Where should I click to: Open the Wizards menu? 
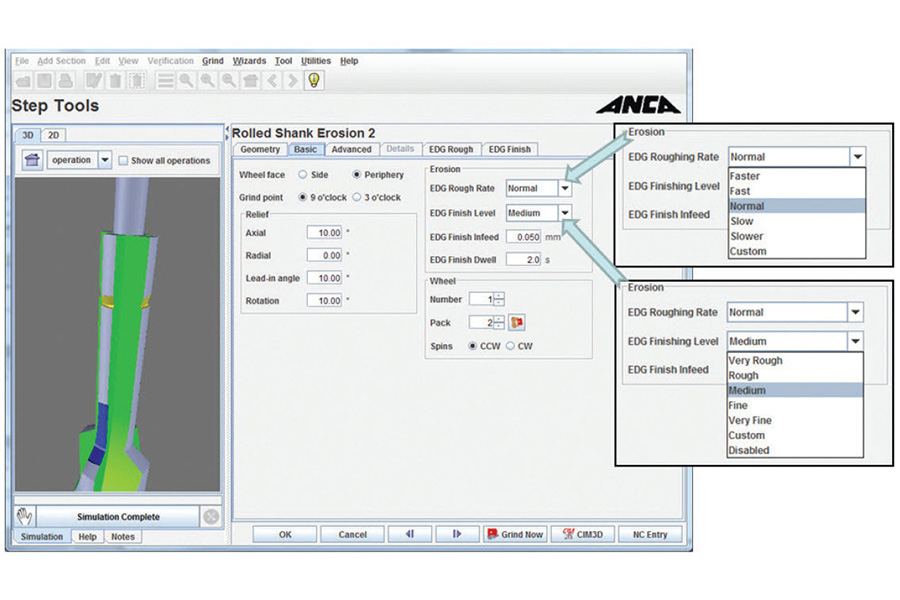(249, 61)
